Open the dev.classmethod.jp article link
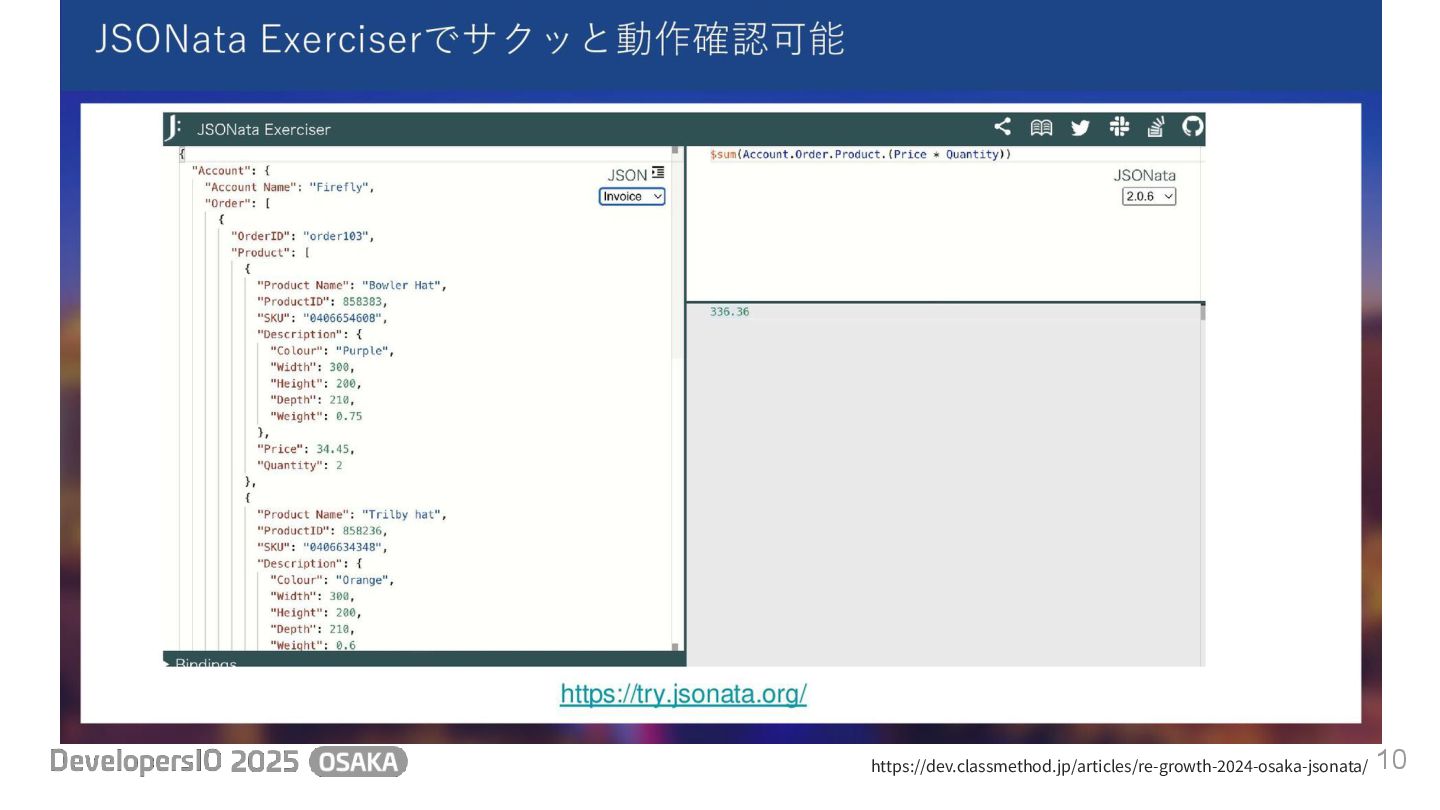Viewport: 1440px width, 810px height. [x=1119, y=766]
